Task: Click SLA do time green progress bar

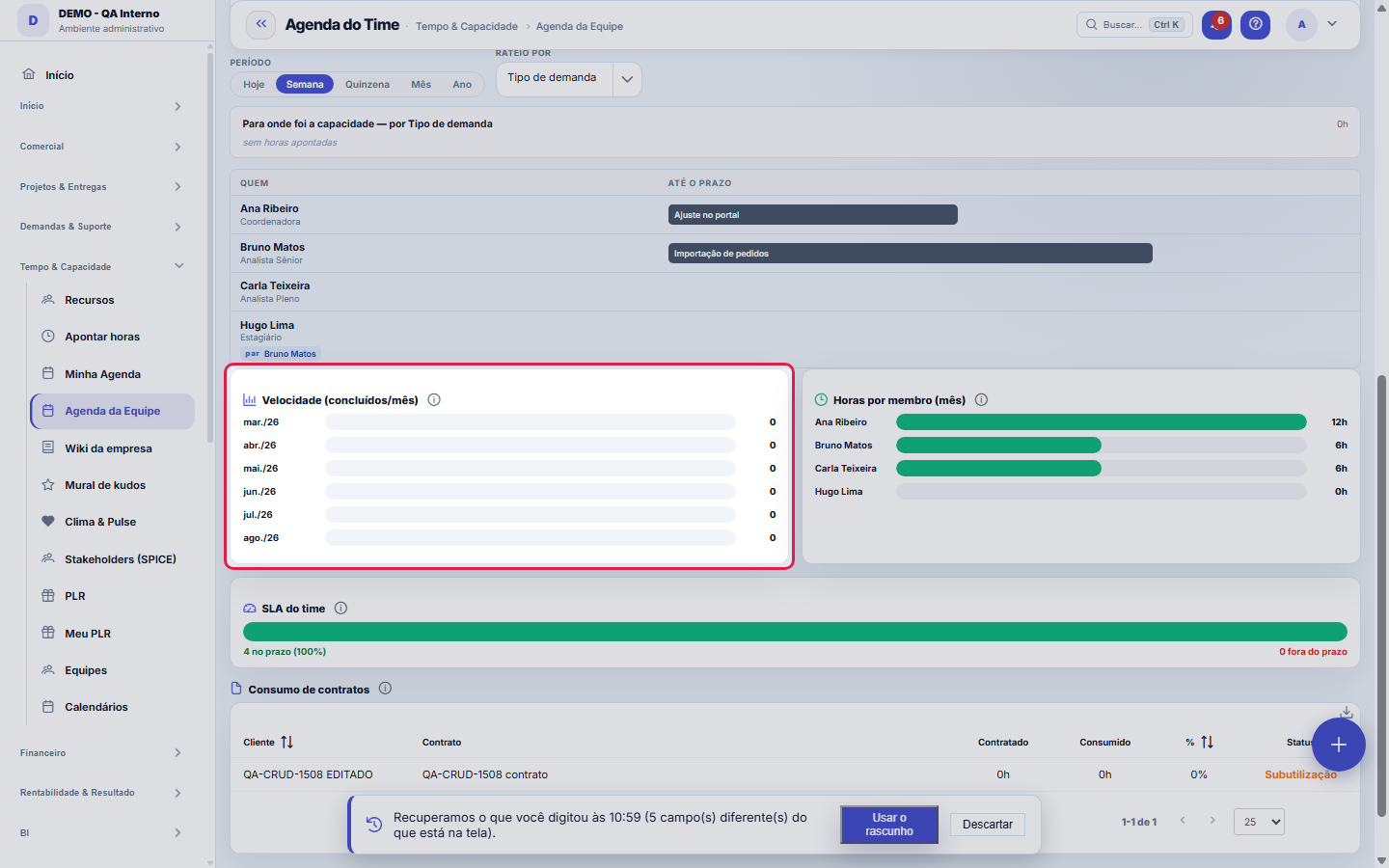Action: click(795, 632)
